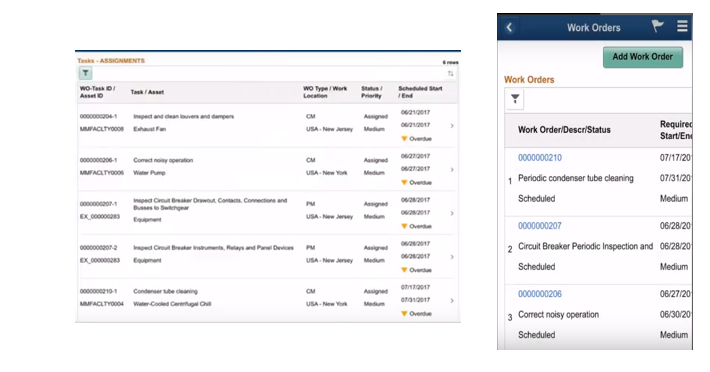Click Overdue warning icon for task 0000000204-1
710x372 pixels.
pos(404,138)
